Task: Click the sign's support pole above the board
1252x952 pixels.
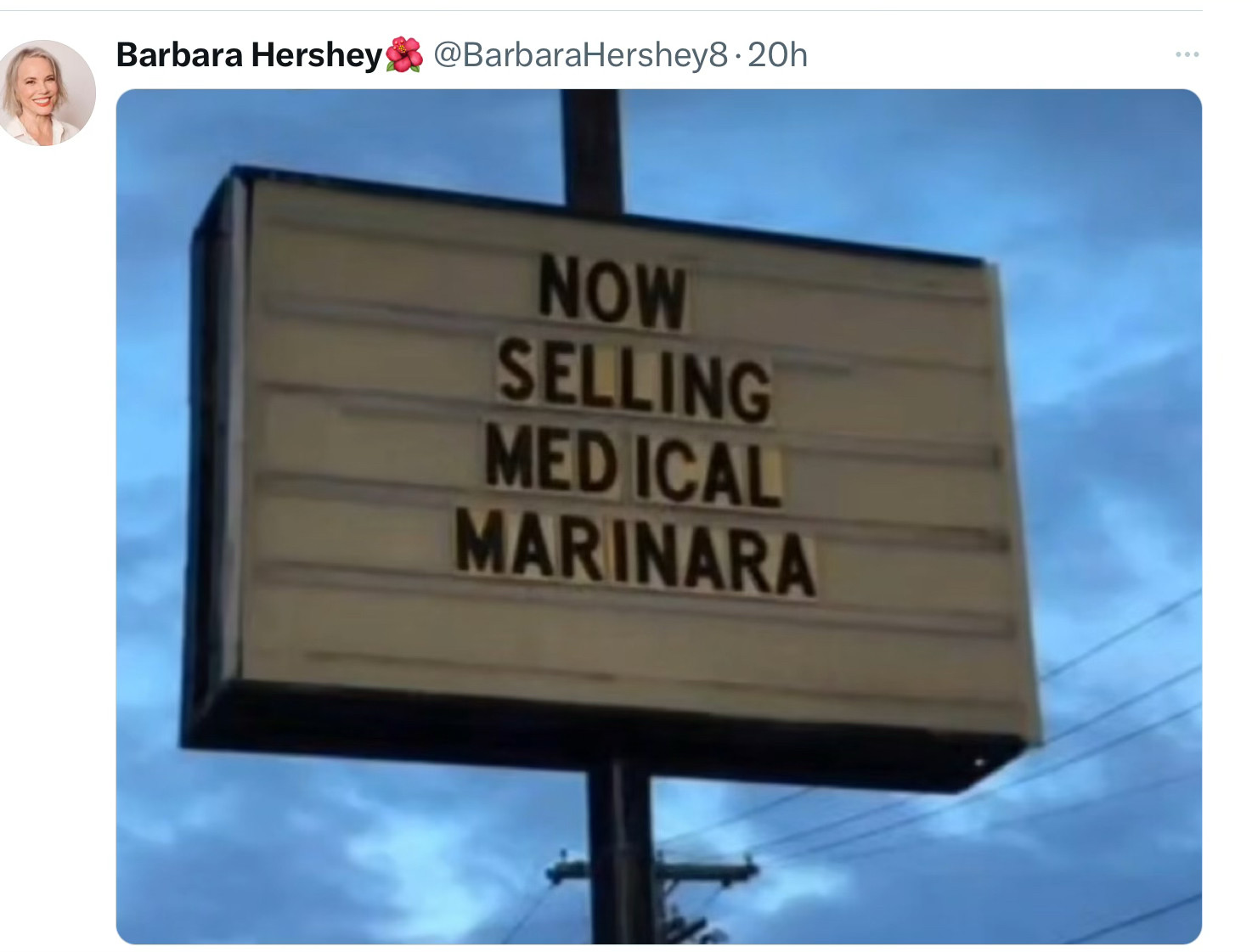Action: coord(592,149)
